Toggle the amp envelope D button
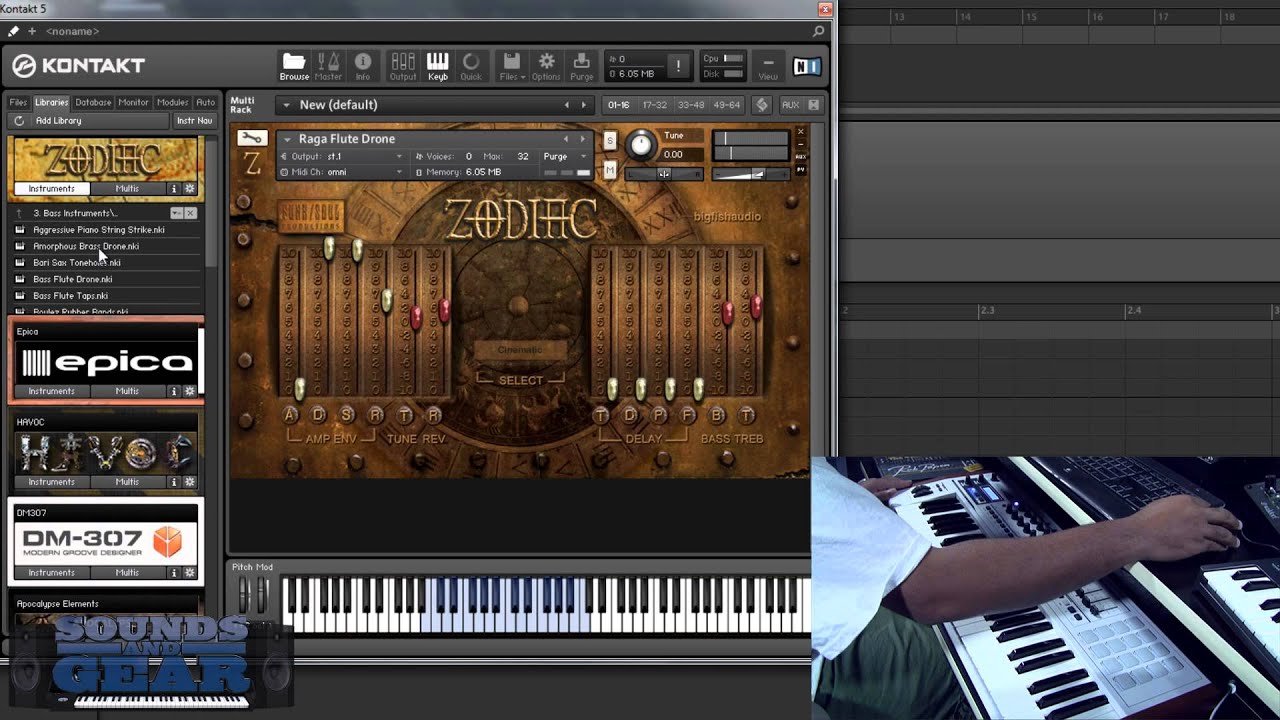Image resolution: width=1280 pixels, height=720 pixels. (x=319, y=415)
